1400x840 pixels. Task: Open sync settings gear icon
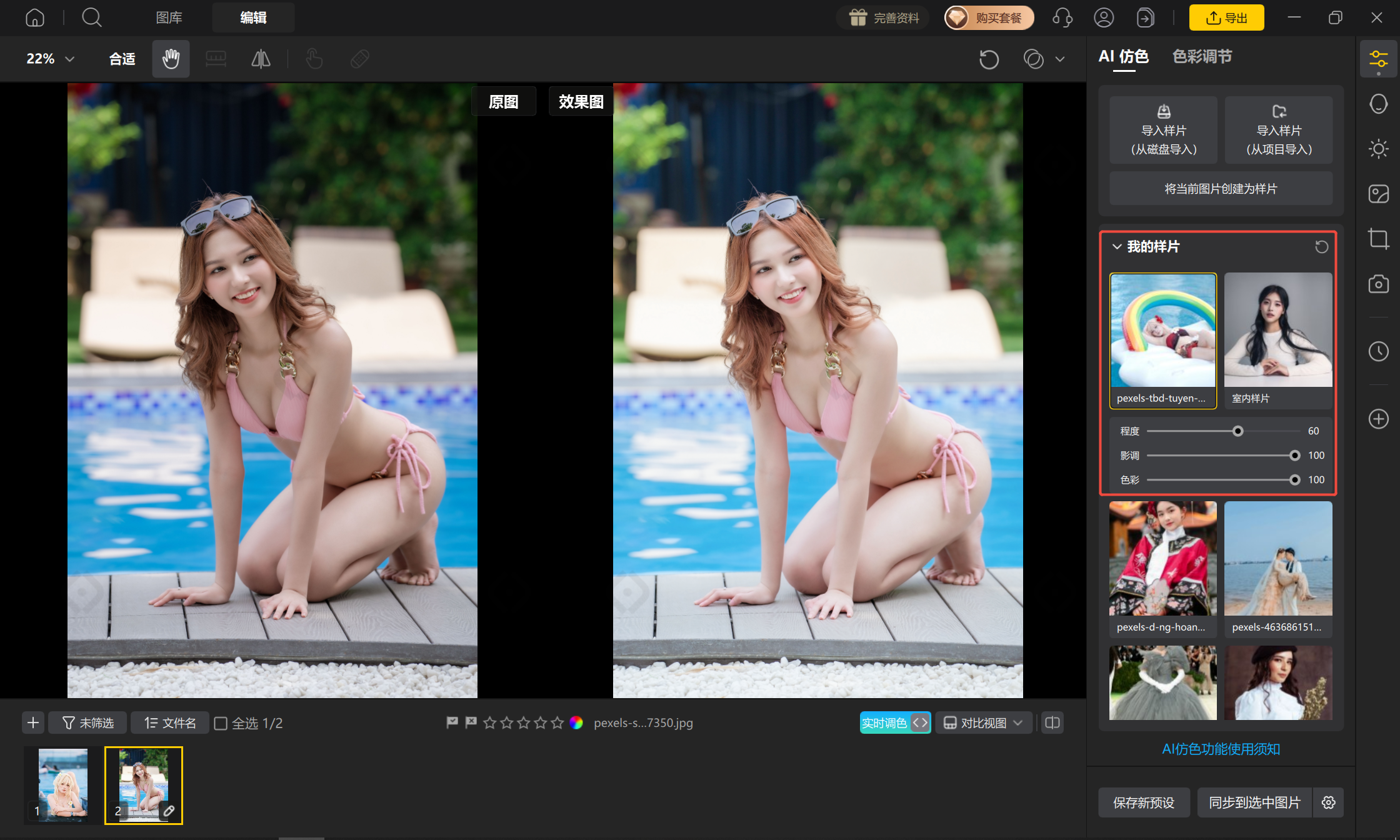pyautogui.click(x=1329, y=802)
